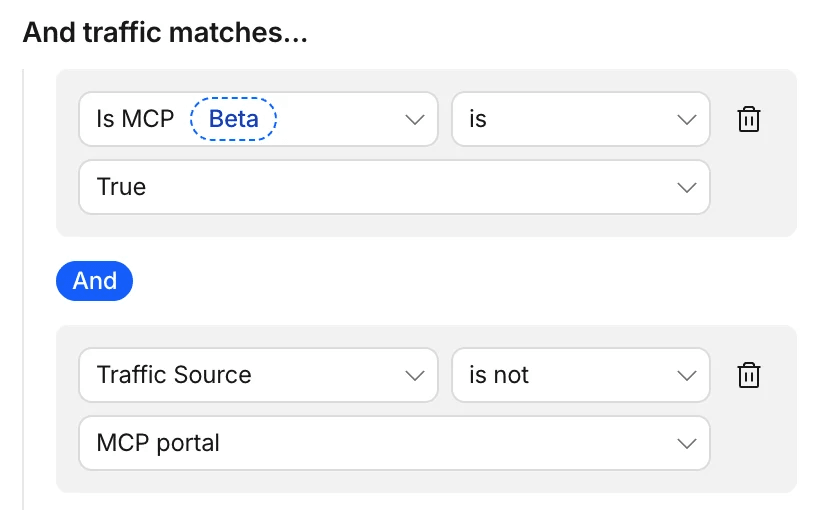Screen dimensions: 834x510
Task: Open the MCP portal value dropdown
Action: coord(395,443)
